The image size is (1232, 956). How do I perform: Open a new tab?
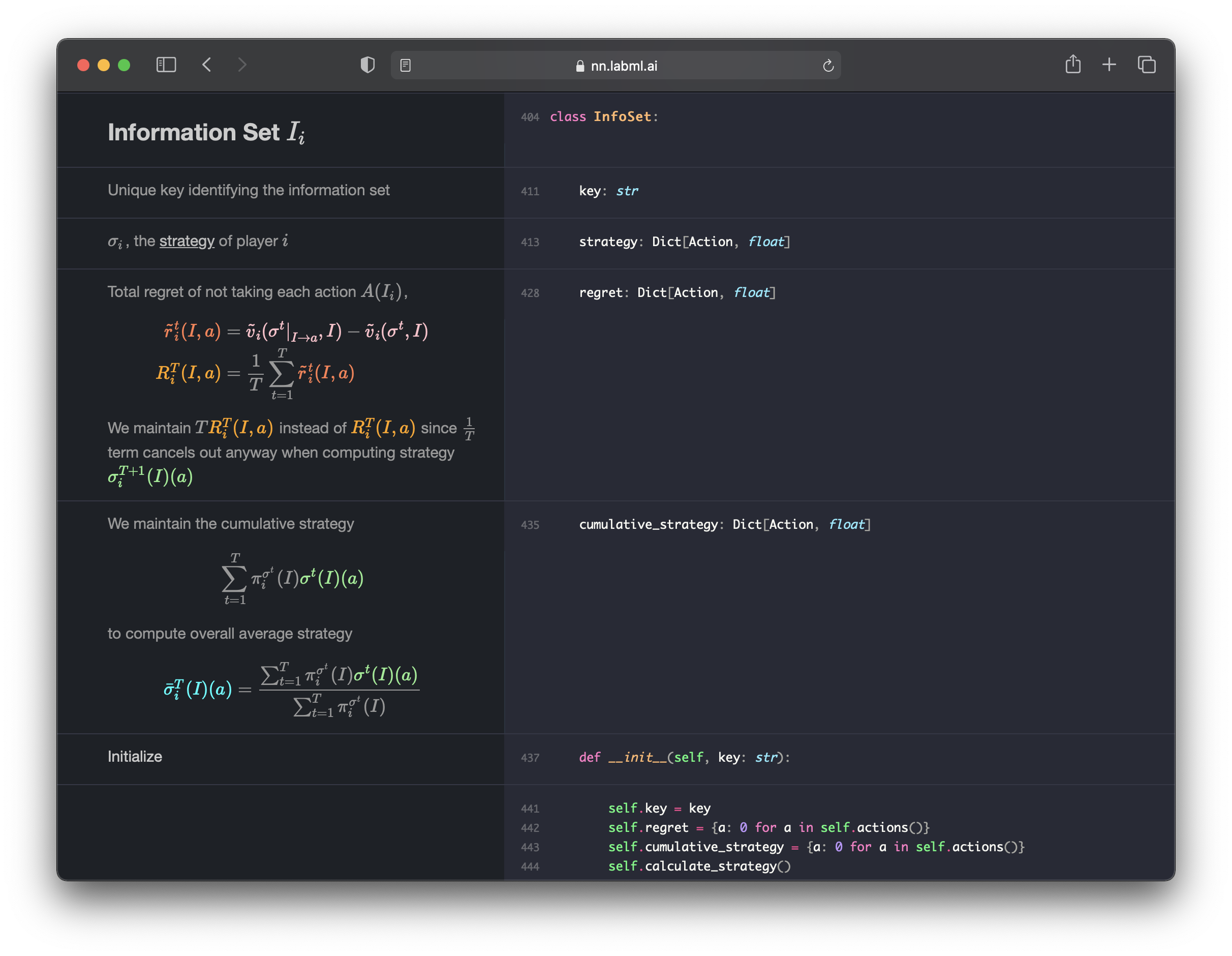point(1109,65)
